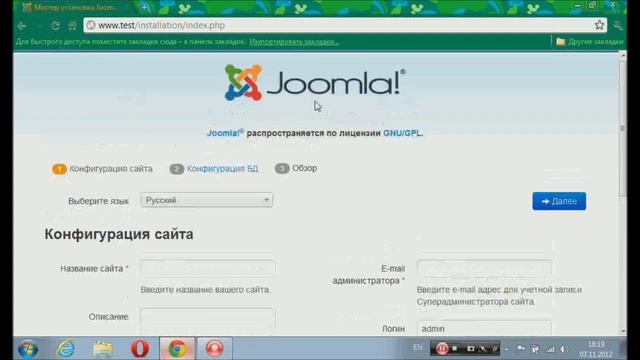
Task: Click the scrollbar up arrow
Action: (622, 55)
